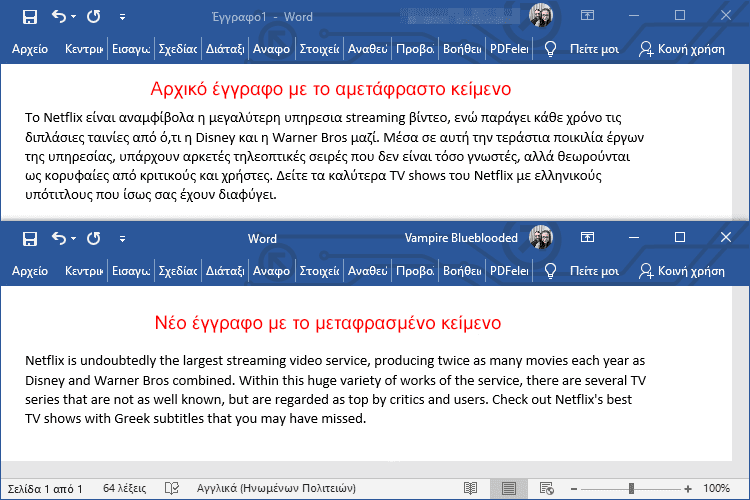Viewport: 750px width, 500px height.
Task: Click heading Αρχικό έγγραφο με το αμετάφραστο κείμενο
Action: [331, 89]
